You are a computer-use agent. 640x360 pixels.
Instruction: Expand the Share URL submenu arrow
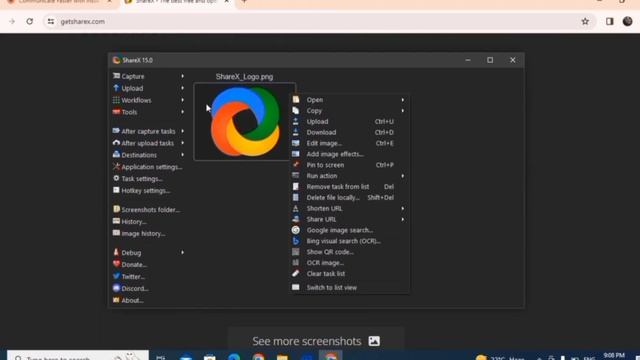(x=402, y=219)
